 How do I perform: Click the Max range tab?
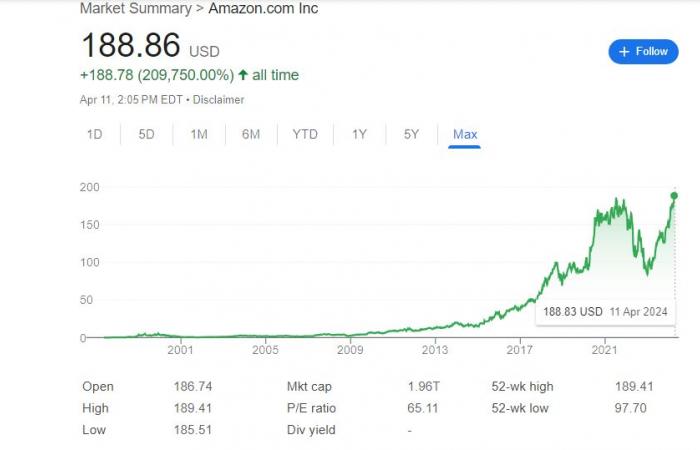465,134
